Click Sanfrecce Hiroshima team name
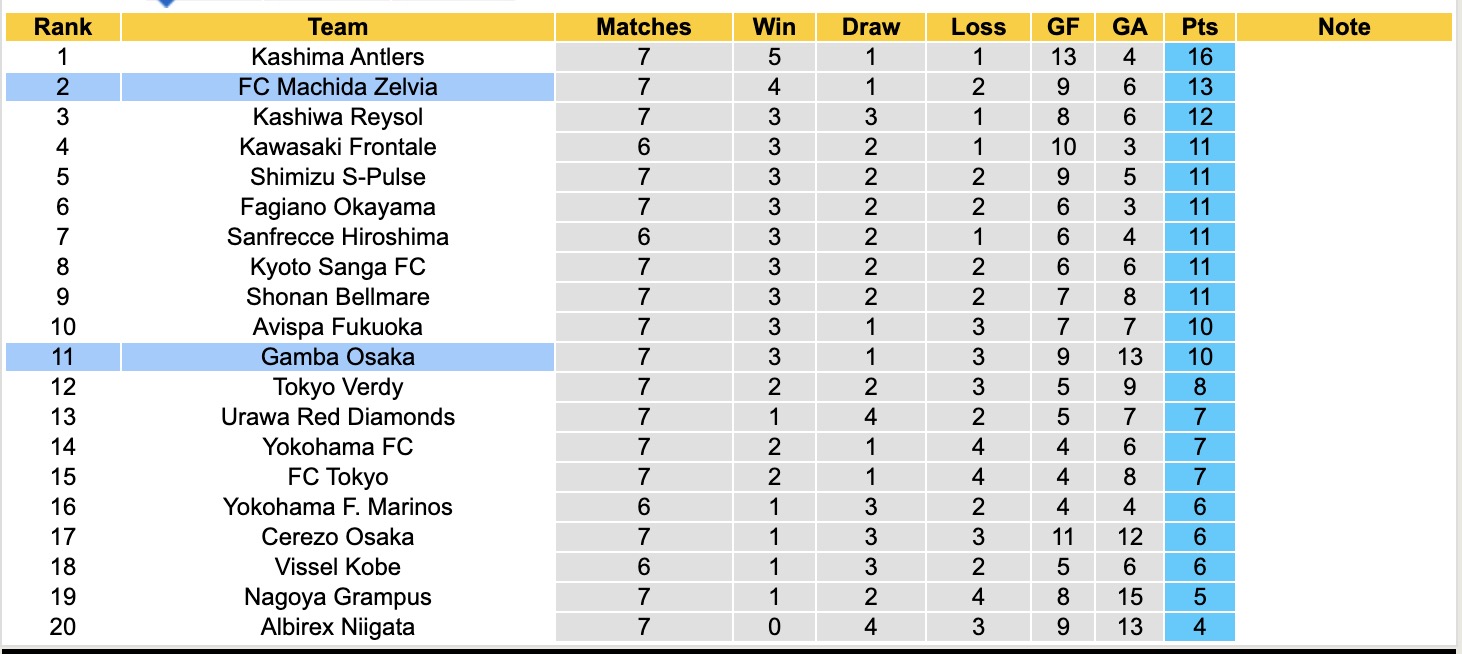The height and width of the screenshot is (654, 1462). coord(338,237)
